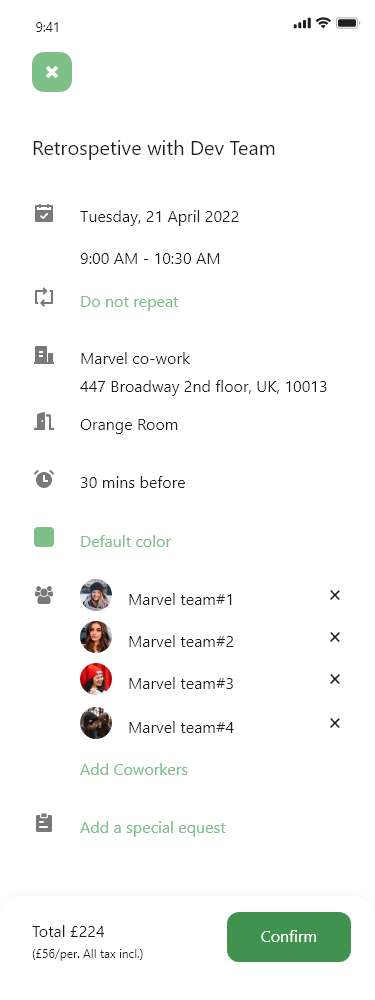Open the Do not repeat option
This screenshot has width=375, height=1000.
pyautogui.click(x=129, y=302)
